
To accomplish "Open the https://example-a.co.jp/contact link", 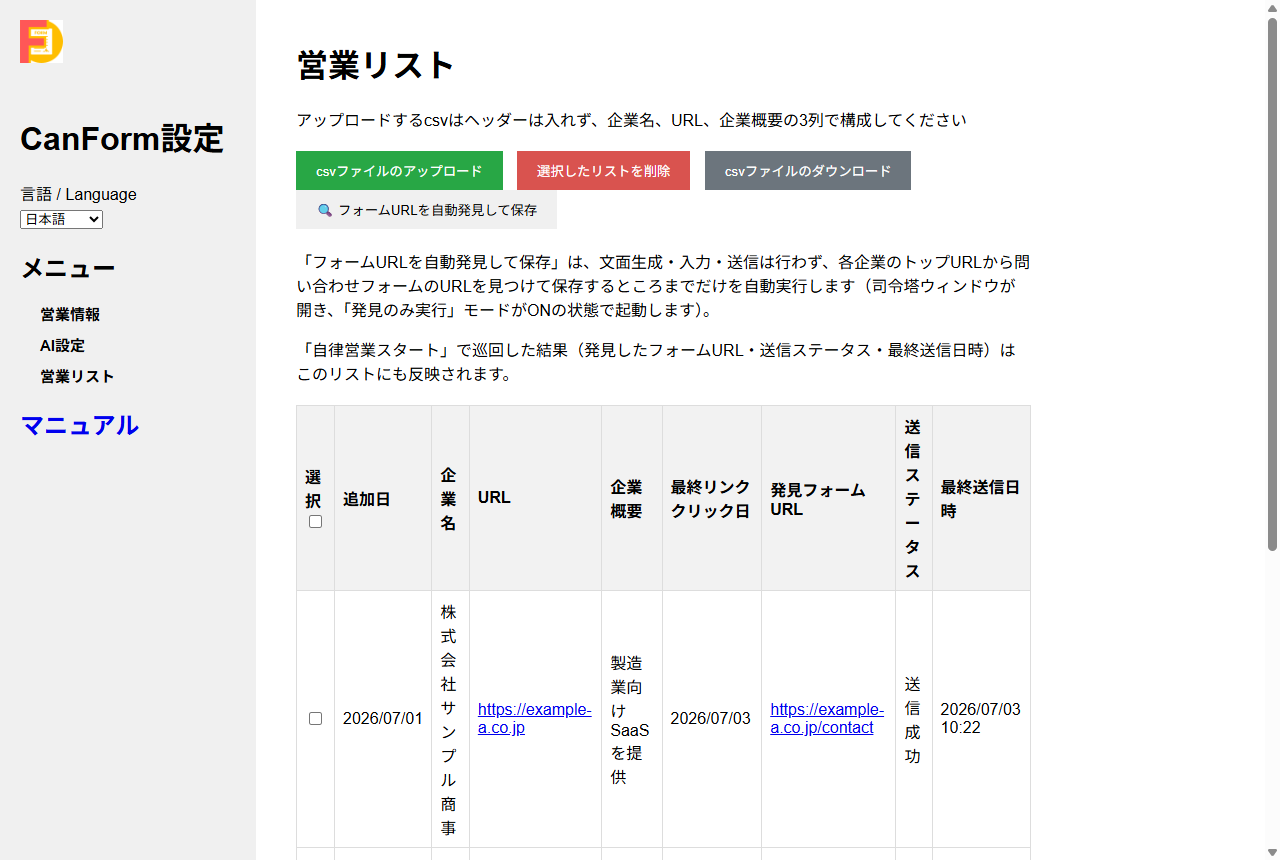I will pos(827,718).
